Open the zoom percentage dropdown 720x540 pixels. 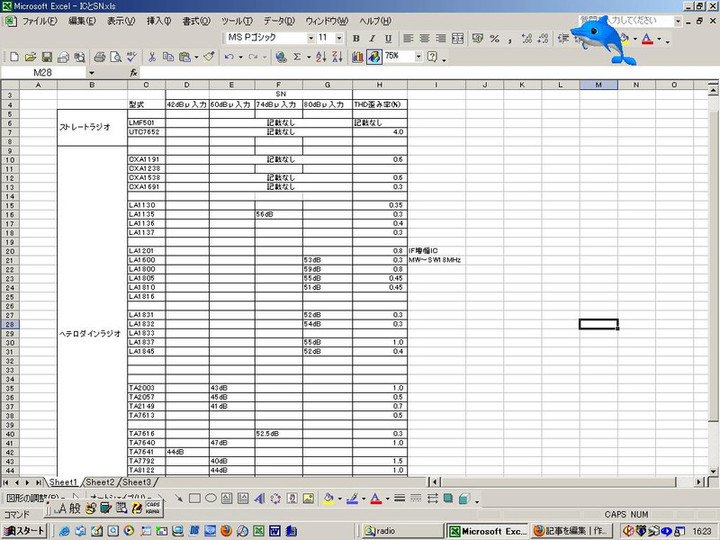[x=418, y=57]
